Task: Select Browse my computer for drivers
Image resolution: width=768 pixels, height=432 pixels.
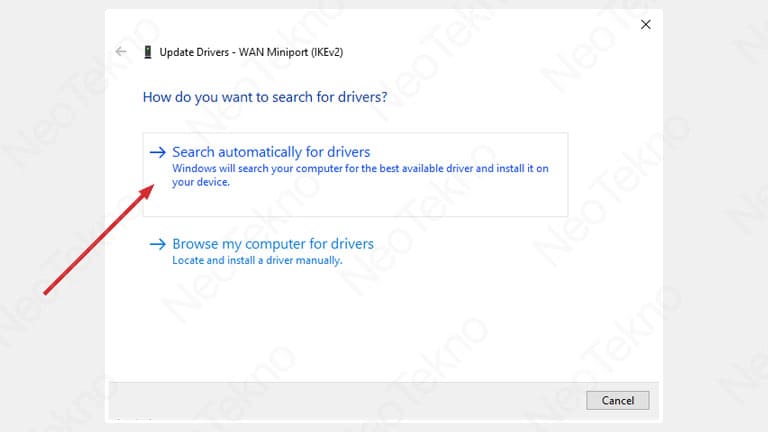Action: 273,244
